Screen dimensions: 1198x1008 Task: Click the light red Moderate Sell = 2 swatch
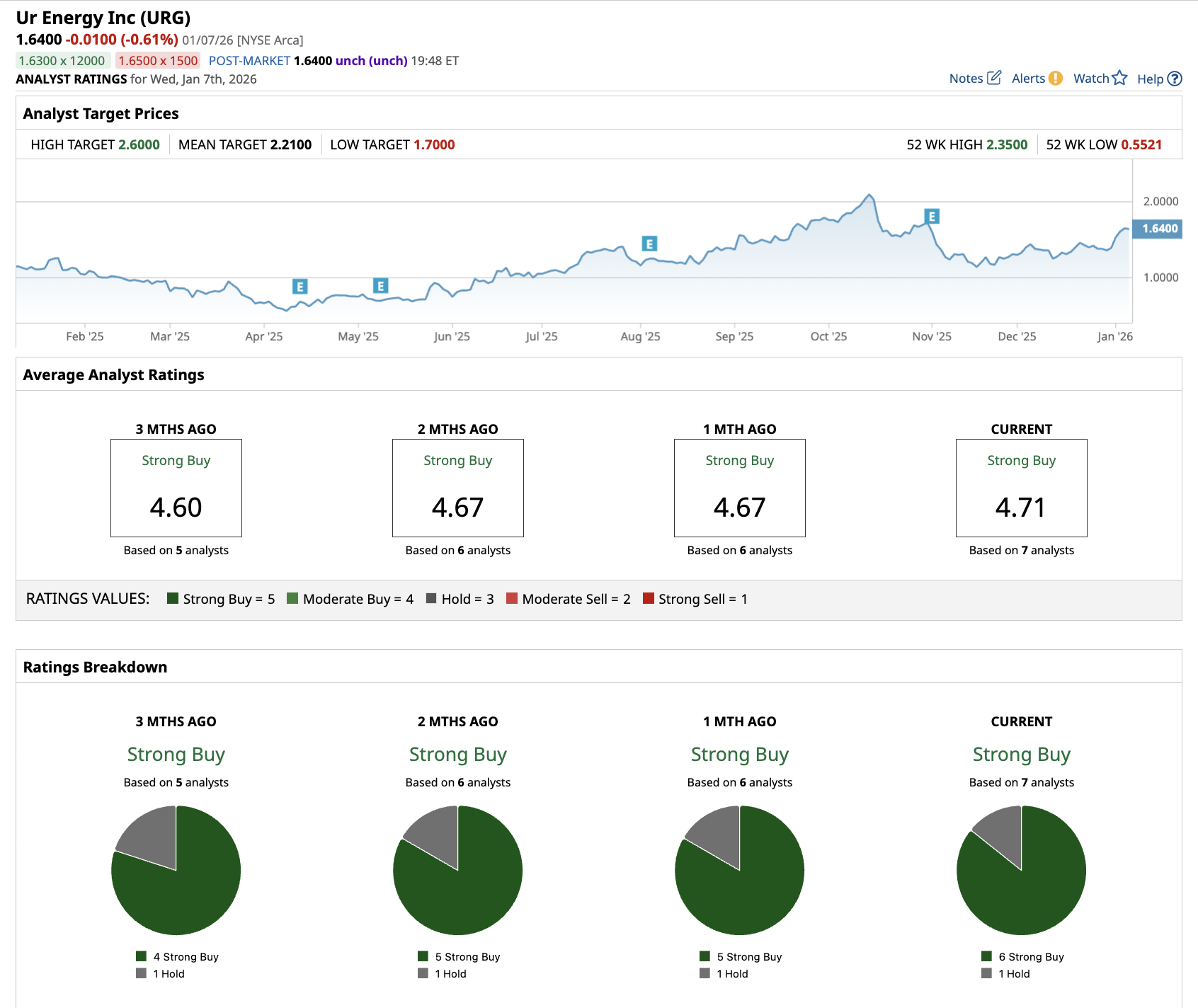click(x=512, y=598)
